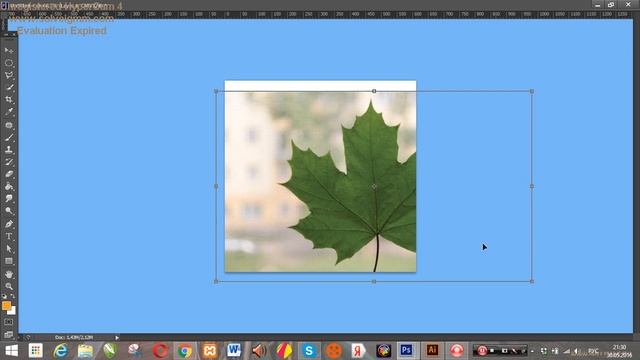Select the Dodge tool
Image resolution: width=640 pixels, height=360 pixels.
[9, 211]
